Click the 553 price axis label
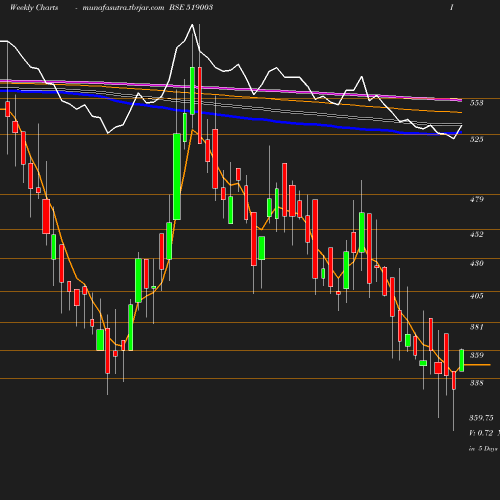This screenshot has width=500, height=500. pyautogui.click(x=476, y=103)
